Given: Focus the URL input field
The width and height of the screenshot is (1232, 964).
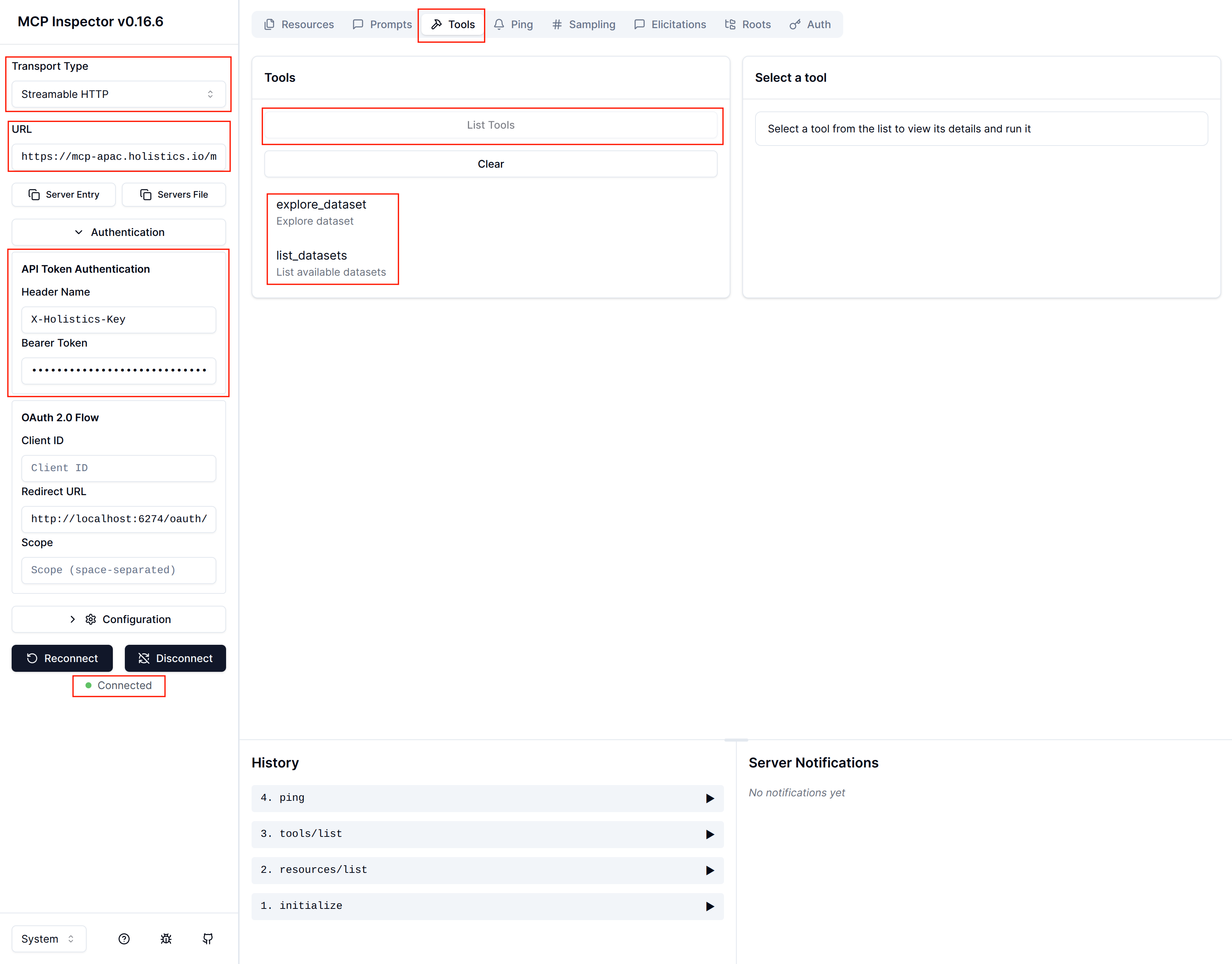Looking at the screenshot, I should point(118,156).
